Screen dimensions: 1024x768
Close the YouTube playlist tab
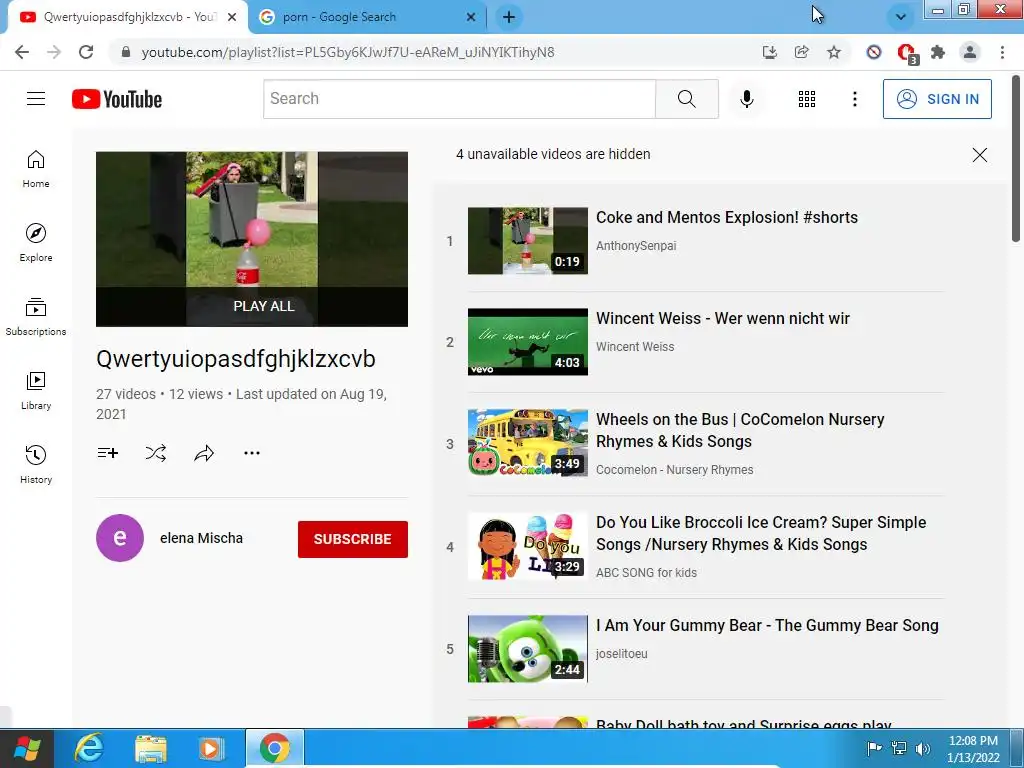[x=232, y=17]
